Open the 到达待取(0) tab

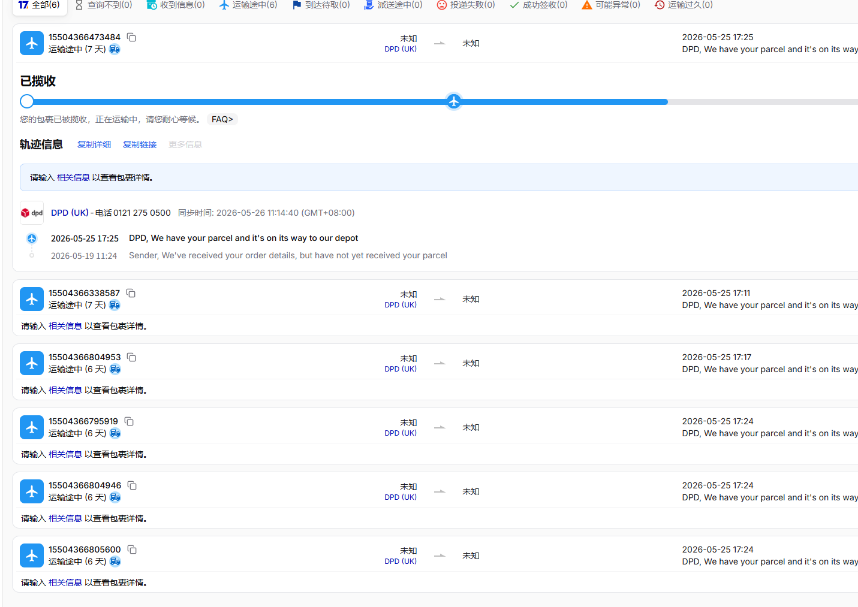pos(321,5)
